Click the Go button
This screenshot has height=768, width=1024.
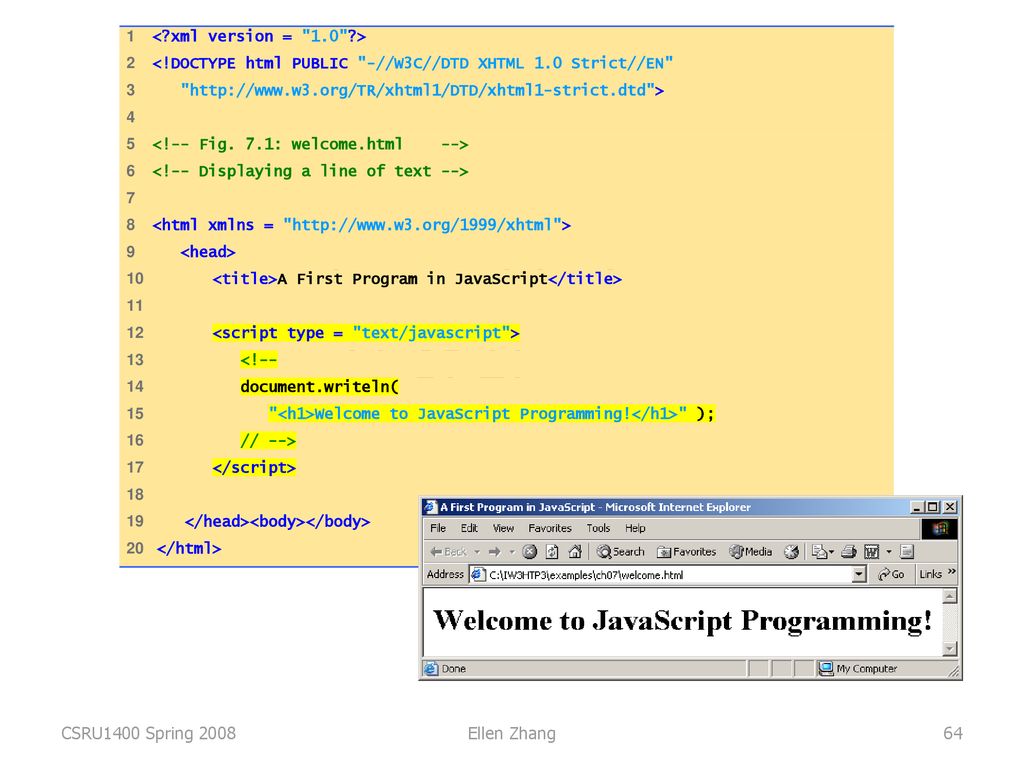coord(891,575)
